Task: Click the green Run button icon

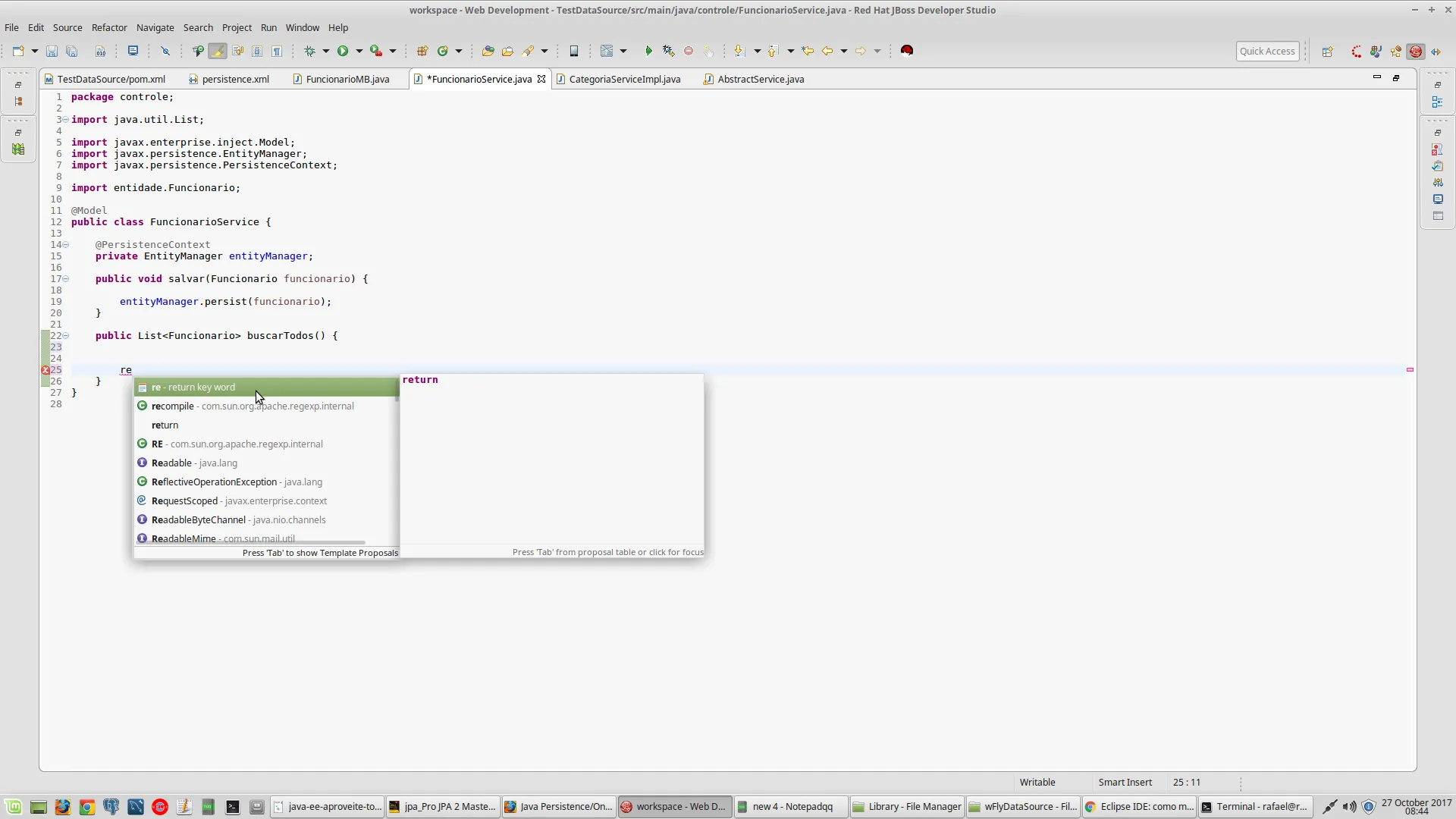Action: pos(343,51)
